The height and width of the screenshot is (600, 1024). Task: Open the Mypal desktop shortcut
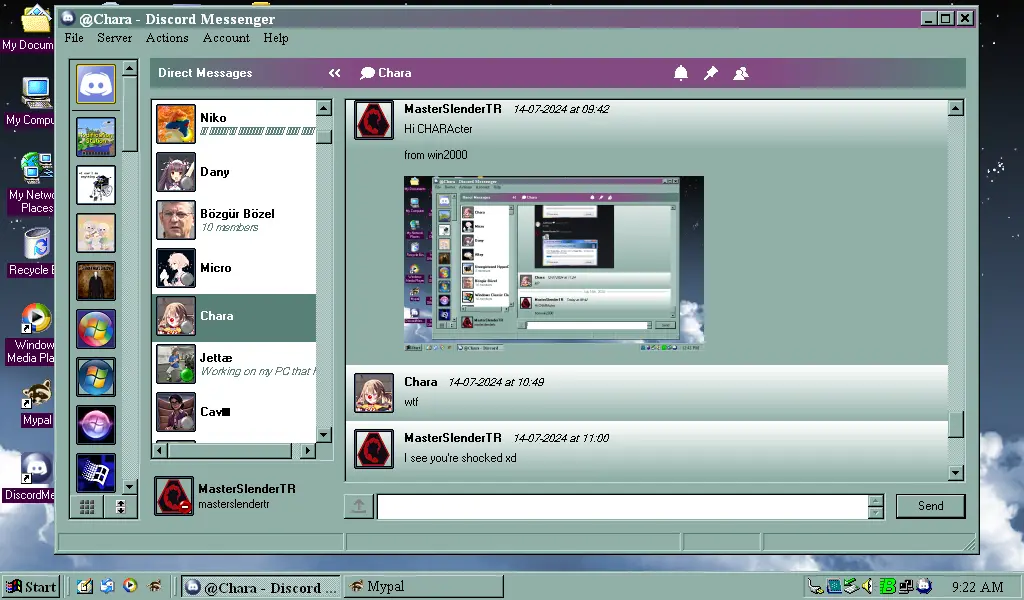click(x=36, y=404)
